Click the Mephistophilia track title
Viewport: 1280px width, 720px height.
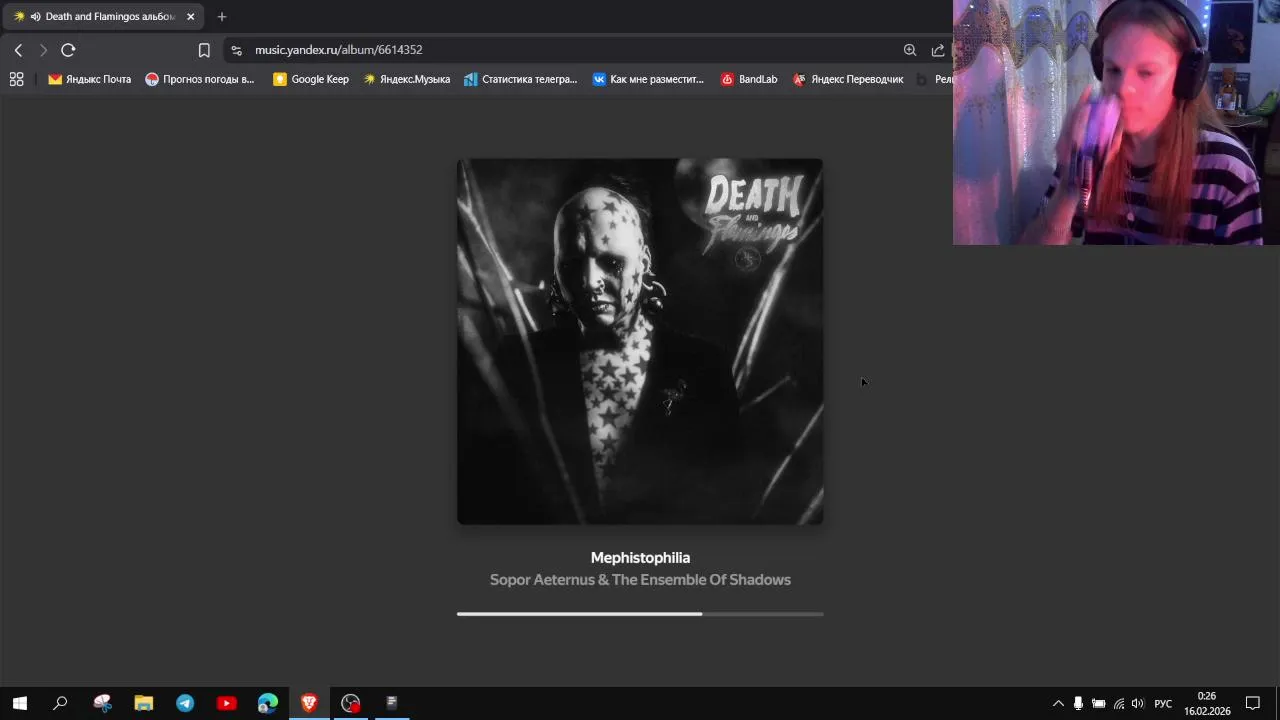click(640, 558)
